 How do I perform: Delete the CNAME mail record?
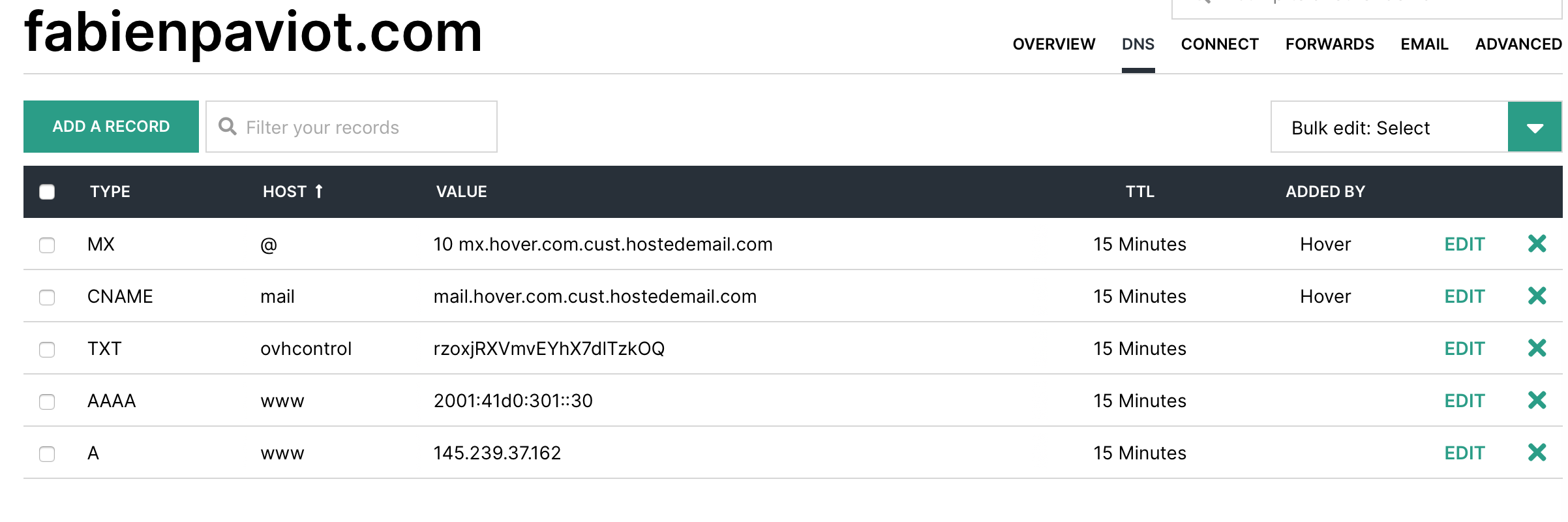(1537, 296)
